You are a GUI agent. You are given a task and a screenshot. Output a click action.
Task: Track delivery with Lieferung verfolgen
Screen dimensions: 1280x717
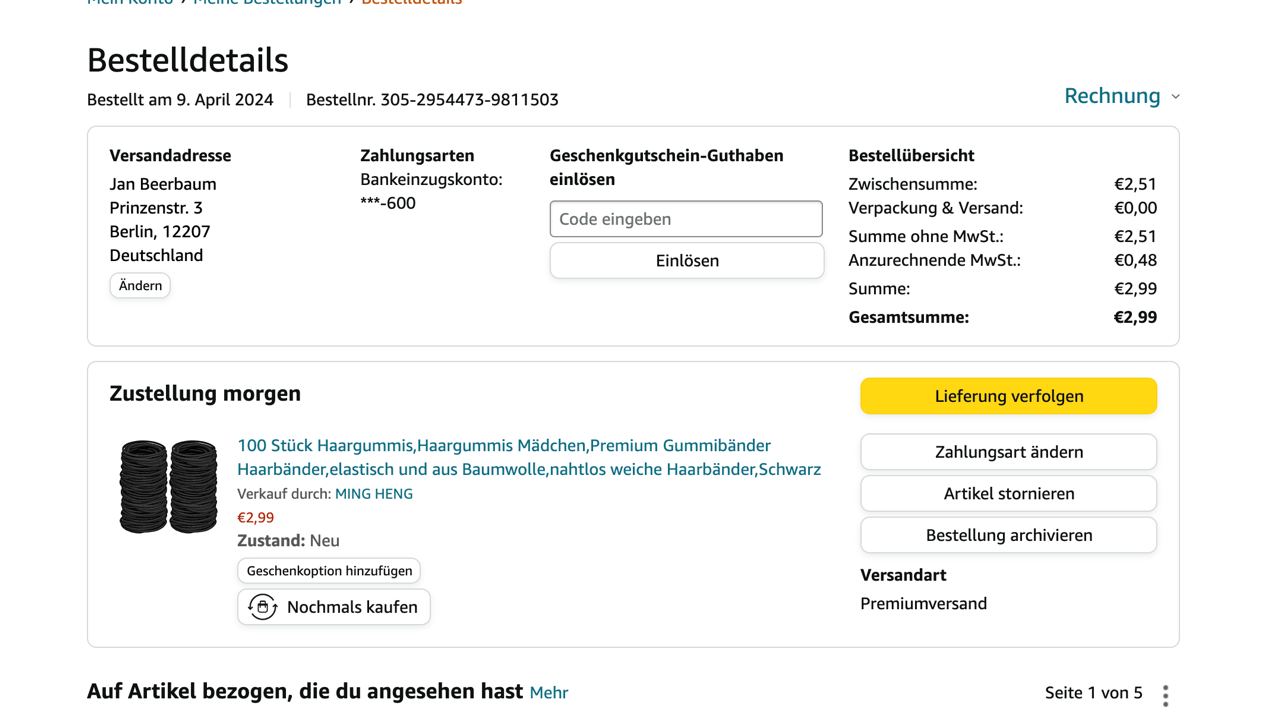click(1008, 396)
